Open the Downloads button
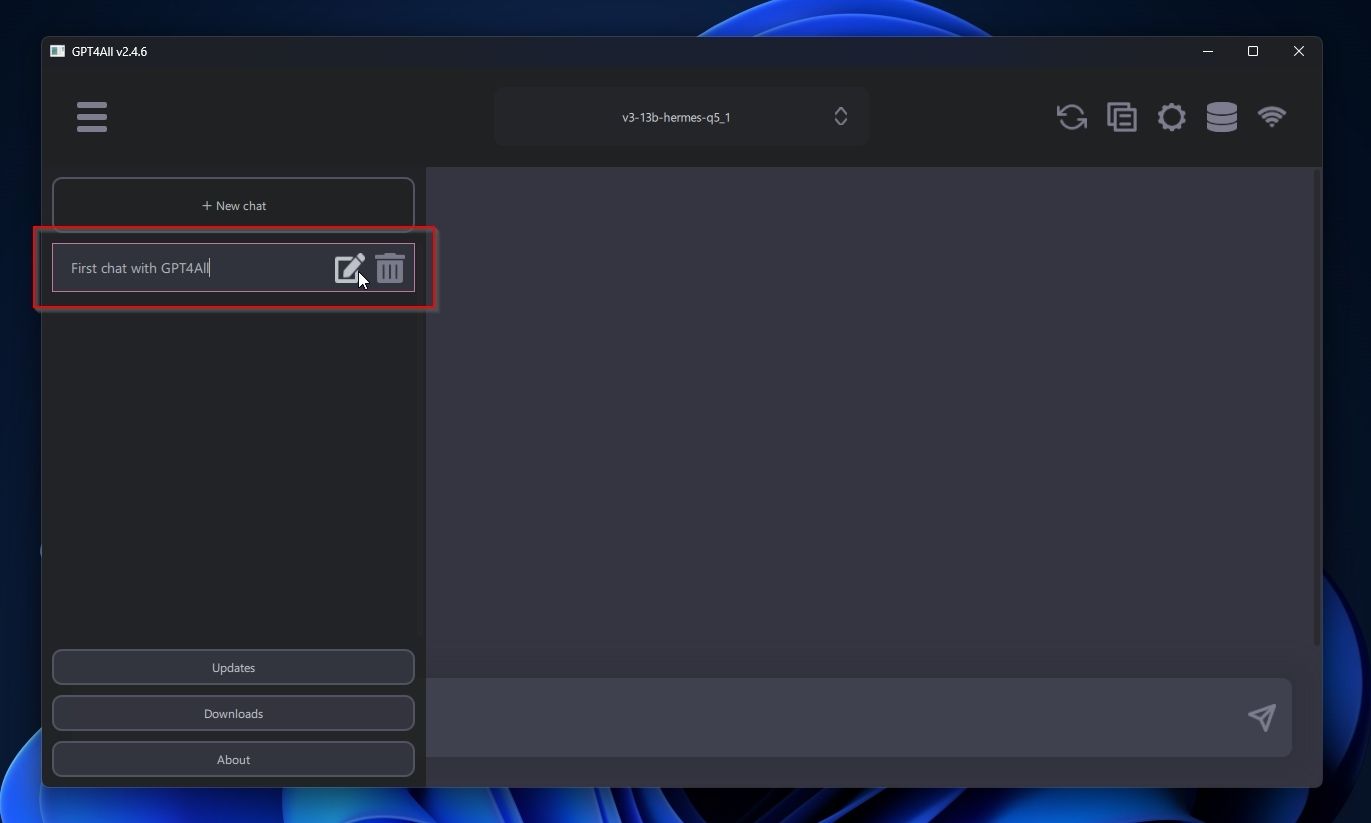 (x=233, y=714)
